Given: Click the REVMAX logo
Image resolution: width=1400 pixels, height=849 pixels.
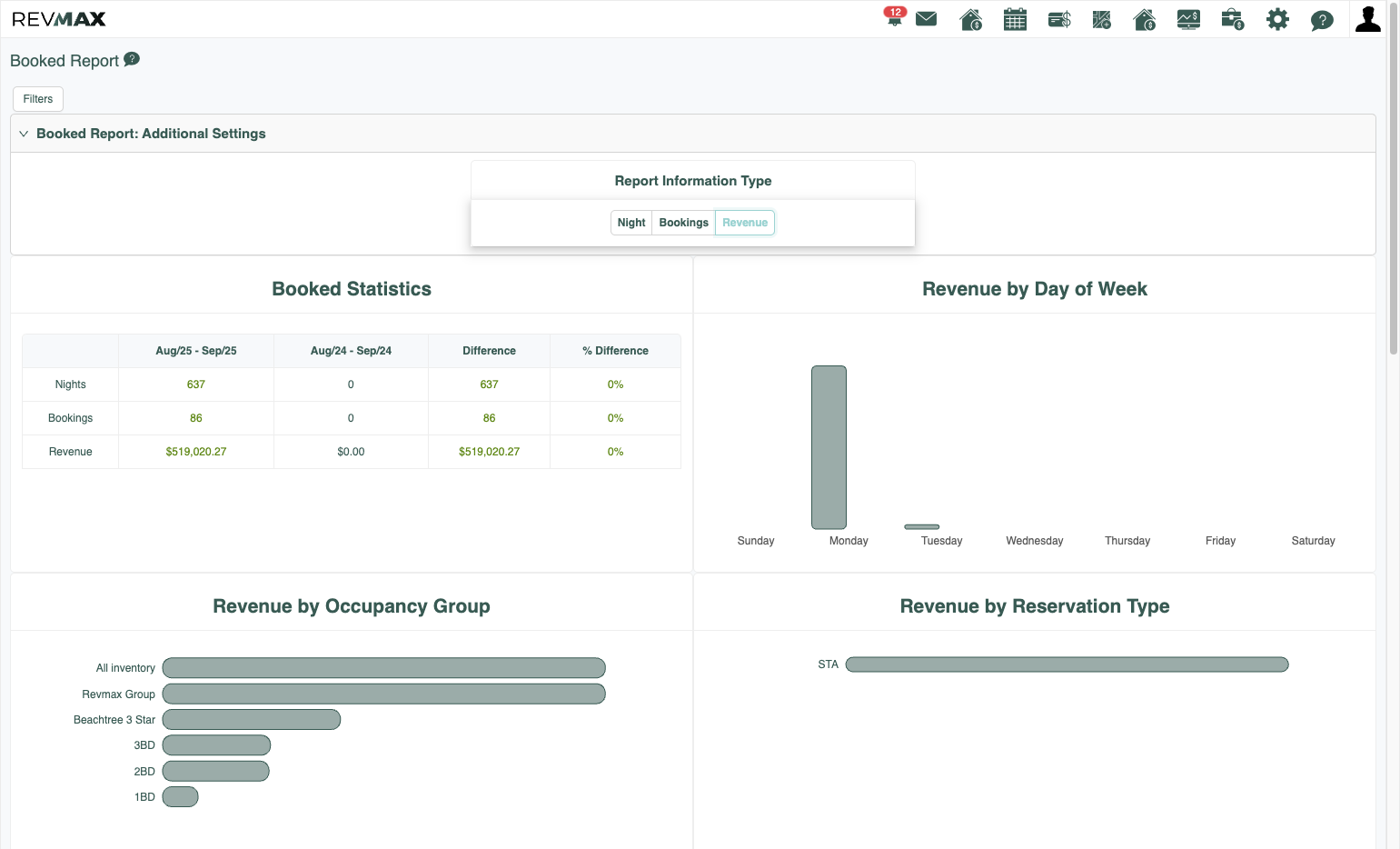Looking at the screenshot, I should 59,19.
